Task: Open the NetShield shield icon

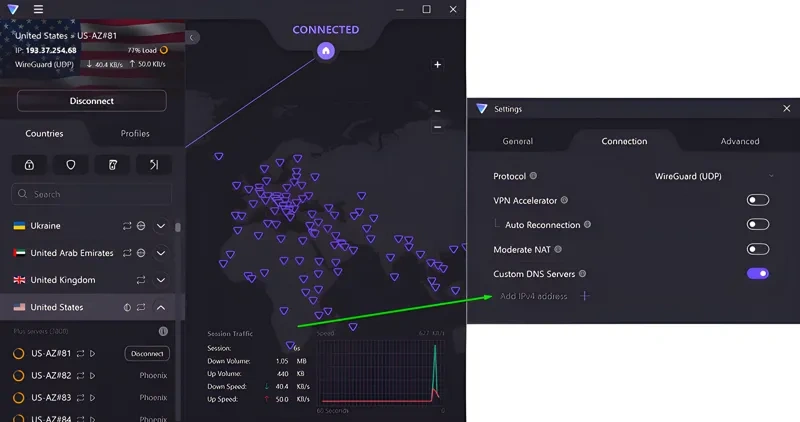Action: (x=71, y=165)
